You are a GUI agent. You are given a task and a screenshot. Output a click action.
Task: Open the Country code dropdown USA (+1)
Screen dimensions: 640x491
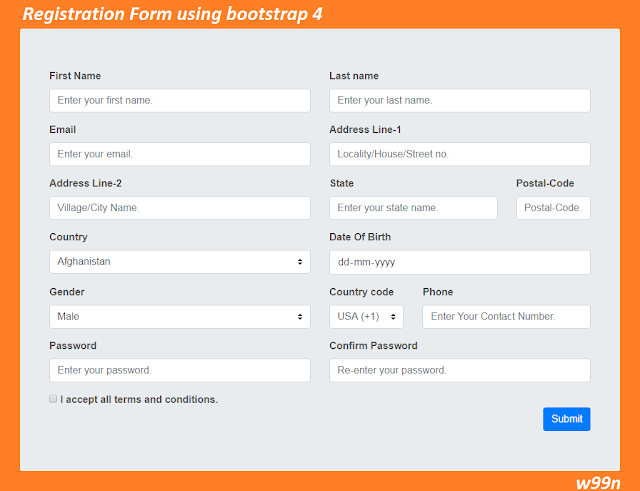pos(366,317)
